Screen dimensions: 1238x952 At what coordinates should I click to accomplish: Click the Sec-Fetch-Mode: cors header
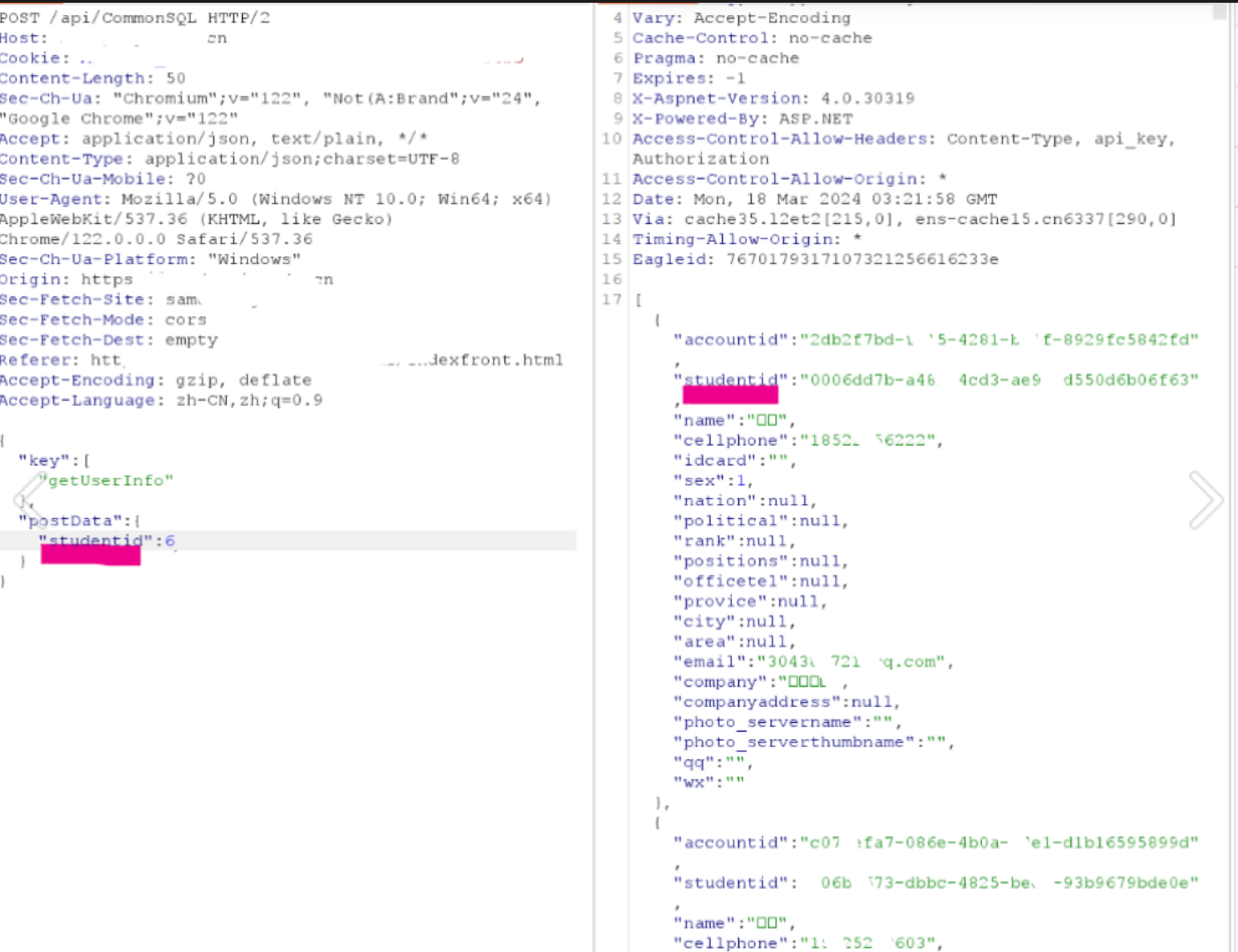pyautogui.click(x=103, y=319)
